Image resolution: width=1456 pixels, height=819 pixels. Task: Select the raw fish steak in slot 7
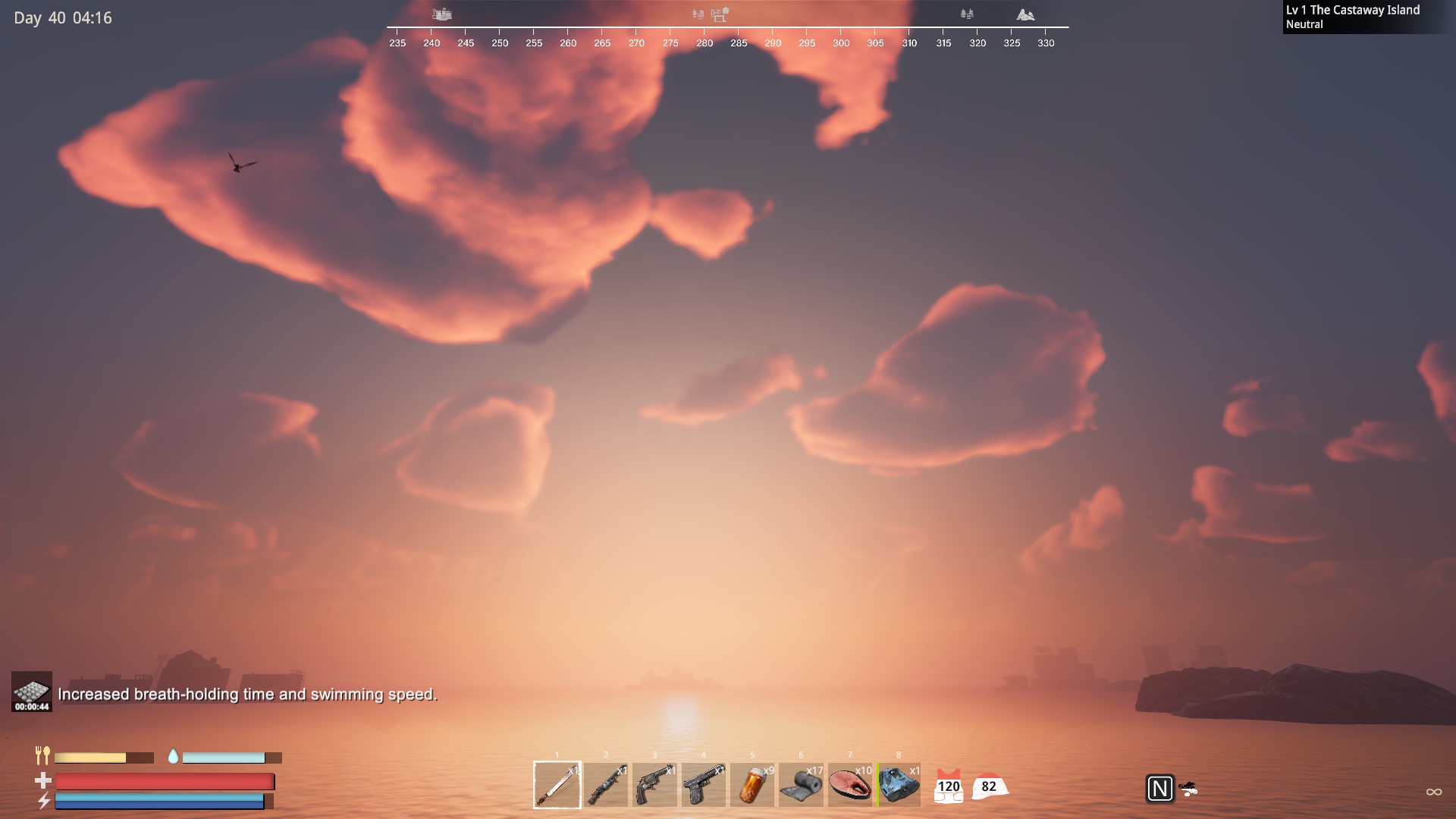pos(849,785)
